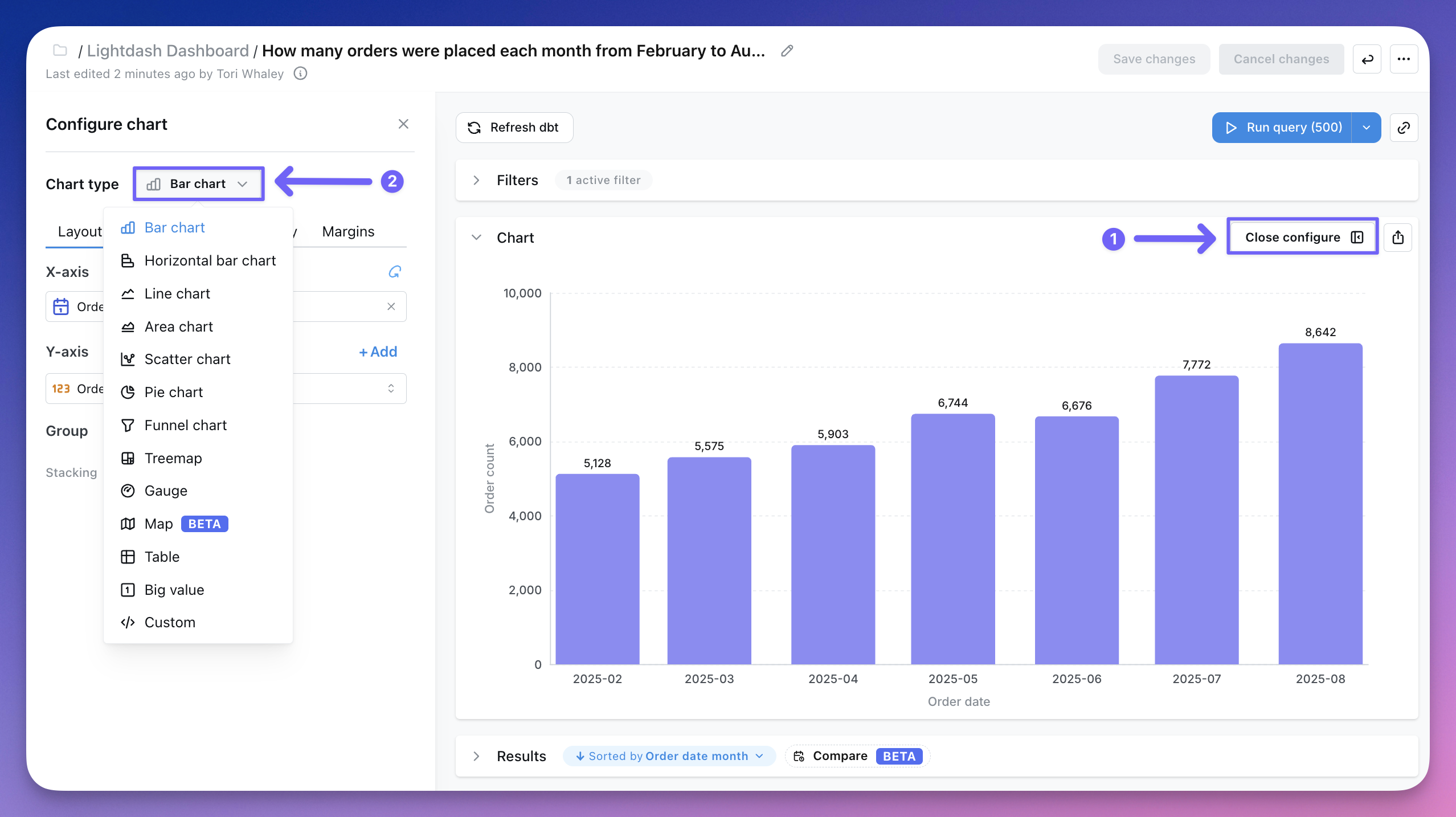Switch to the Margins tab
Image resolution: width=1456 pixels, height=817 pixels.
pos(348,231)
